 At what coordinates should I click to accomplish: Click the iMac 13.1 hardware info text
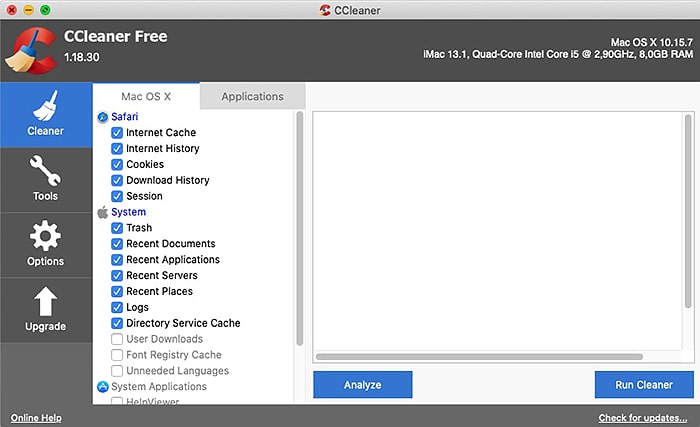click(558, 54)
